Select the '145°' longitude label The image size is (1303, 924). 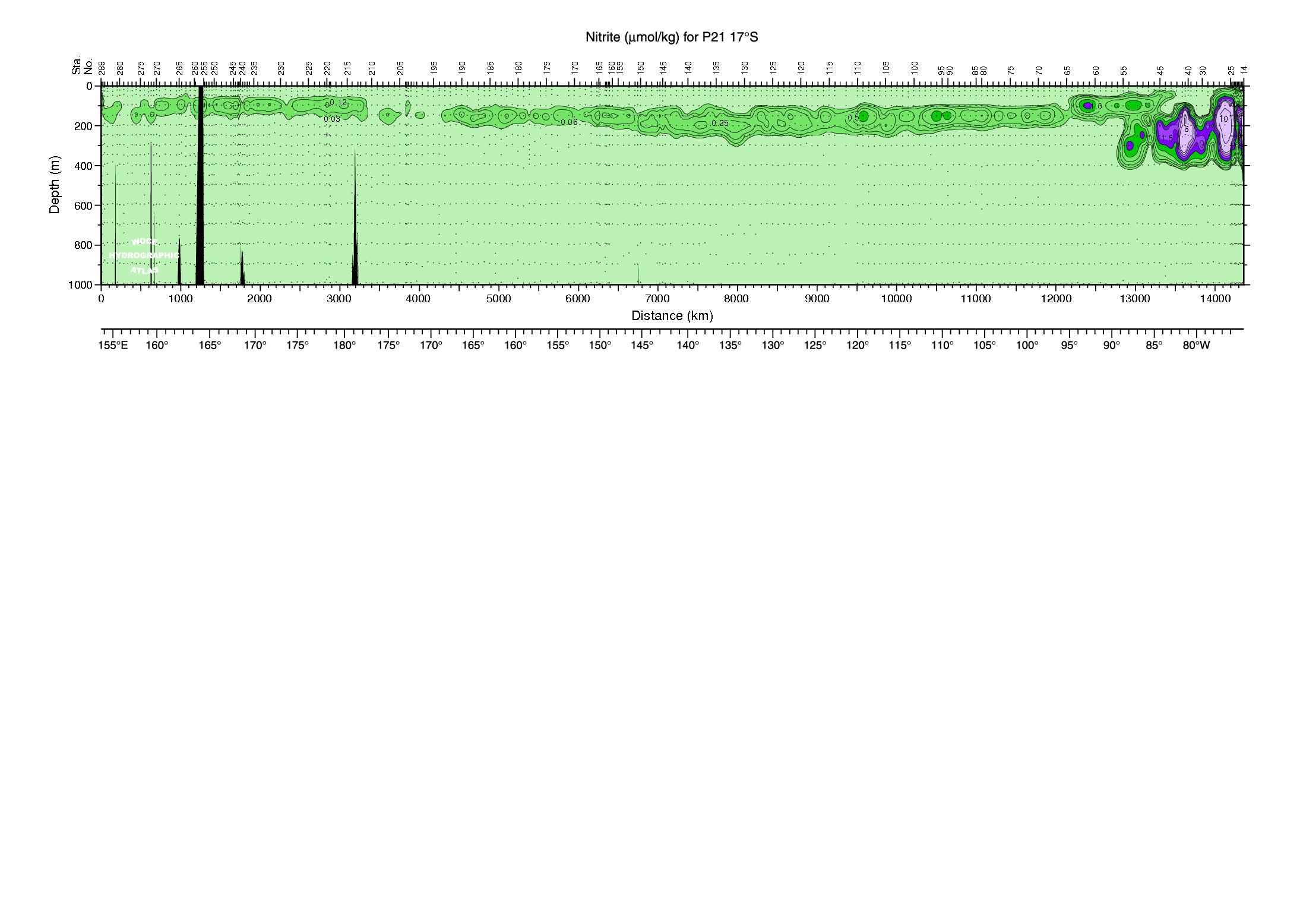click(x=643, y=346)
